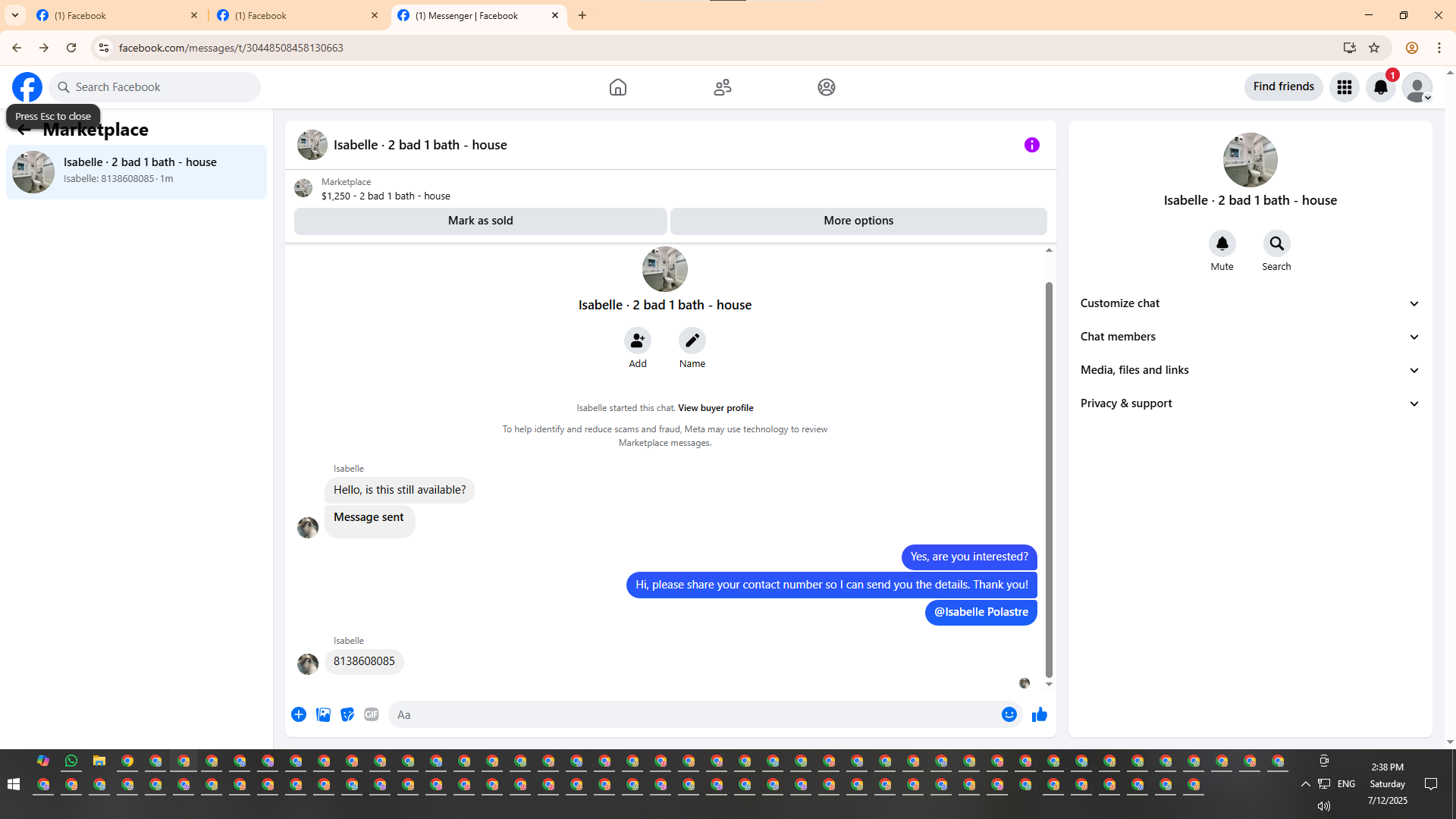The height and width of the screenshot is (819, 1456).
Task: Expand the Privacy & support section
Action: (1250, 403)
